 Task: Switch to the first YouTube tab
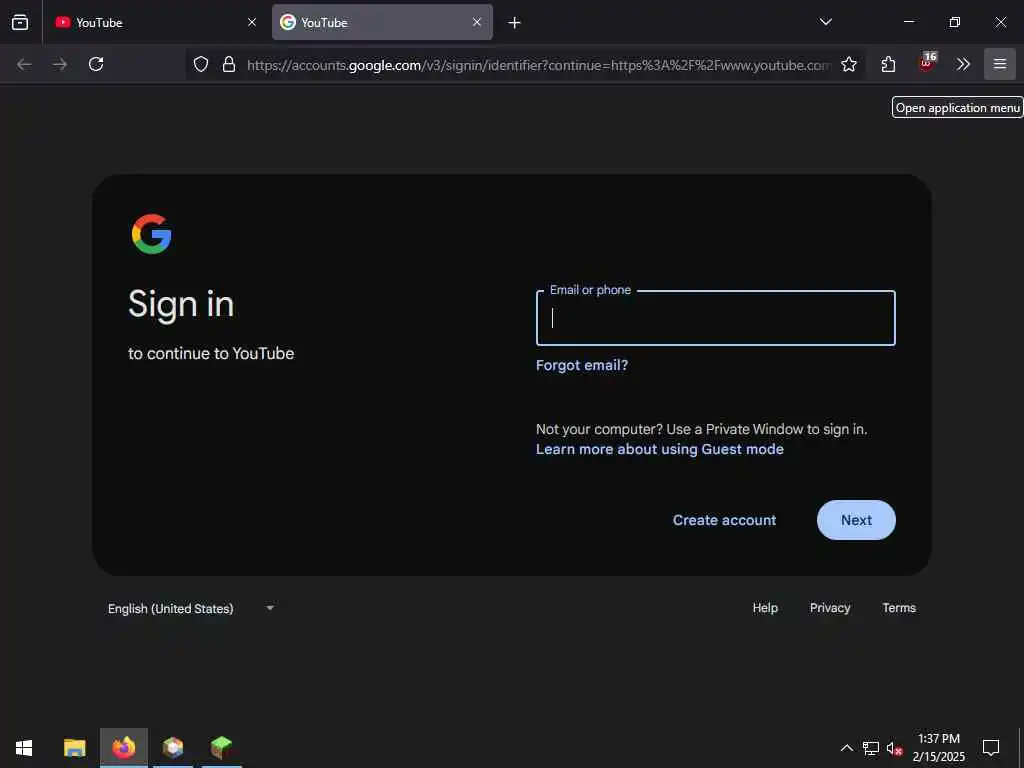click(x=155, y=22)
